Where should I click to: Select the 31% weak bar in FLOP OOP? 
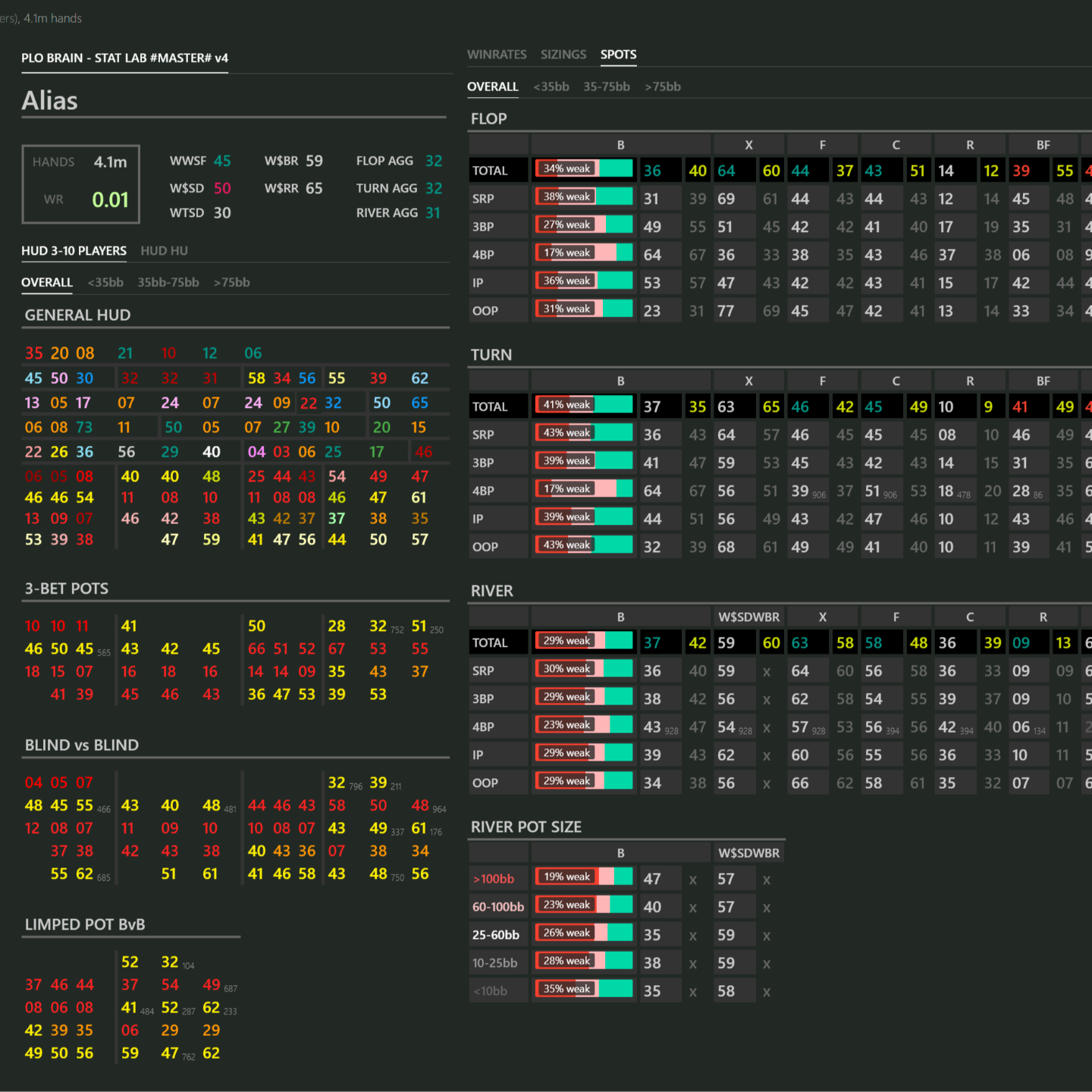(583, 309)
